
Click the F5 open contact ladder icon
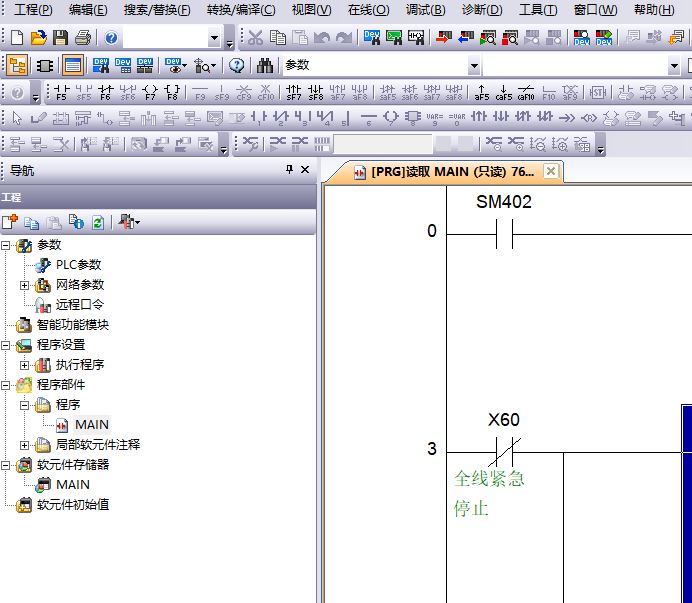61,93
